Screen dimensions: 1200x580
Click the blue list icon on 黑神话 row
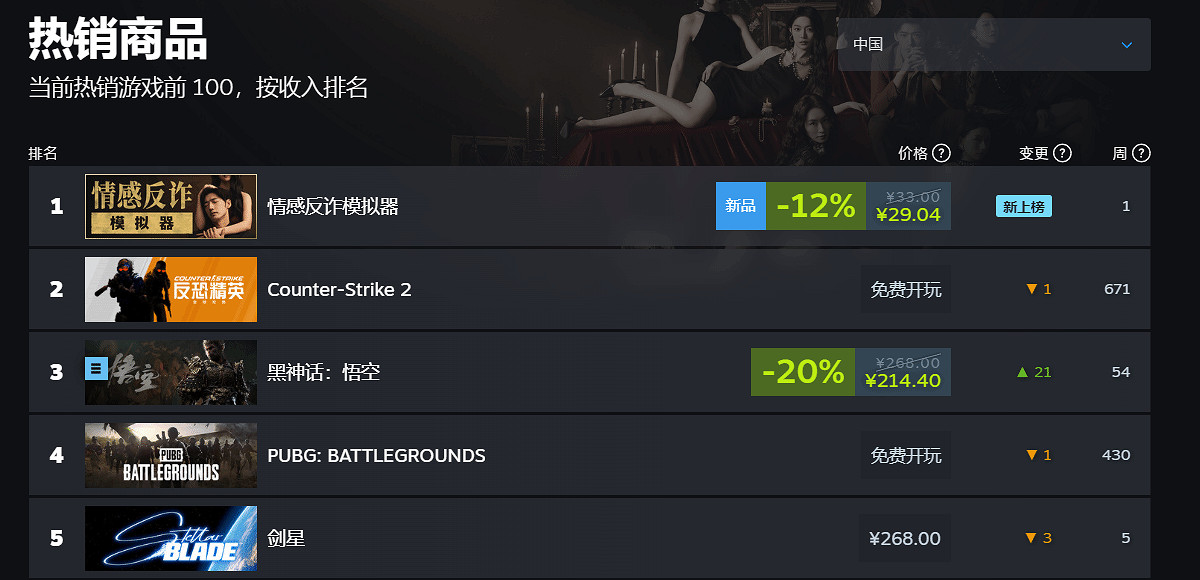point(96,369)
